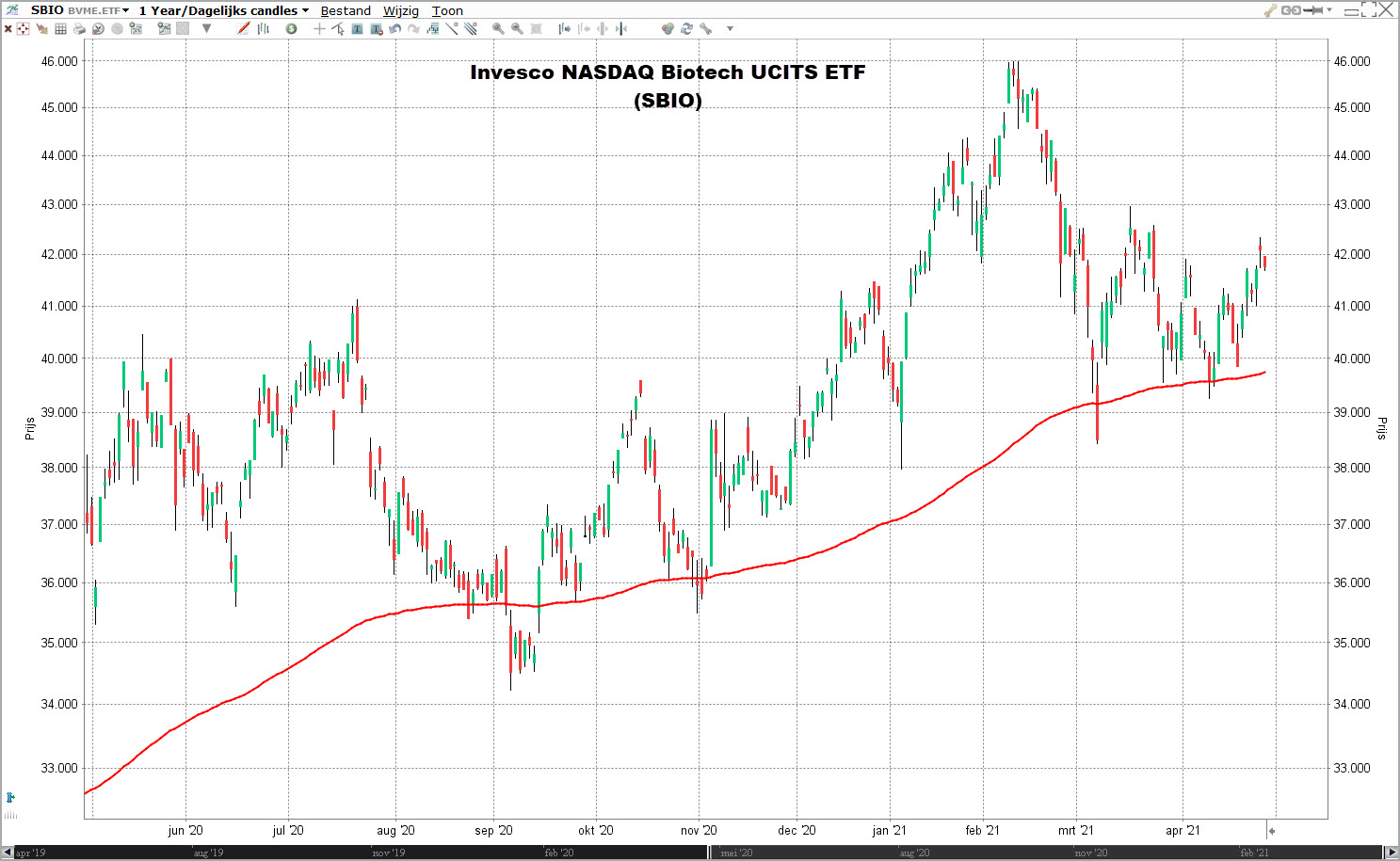Choose the bar chart style icon

pos(263,29)
